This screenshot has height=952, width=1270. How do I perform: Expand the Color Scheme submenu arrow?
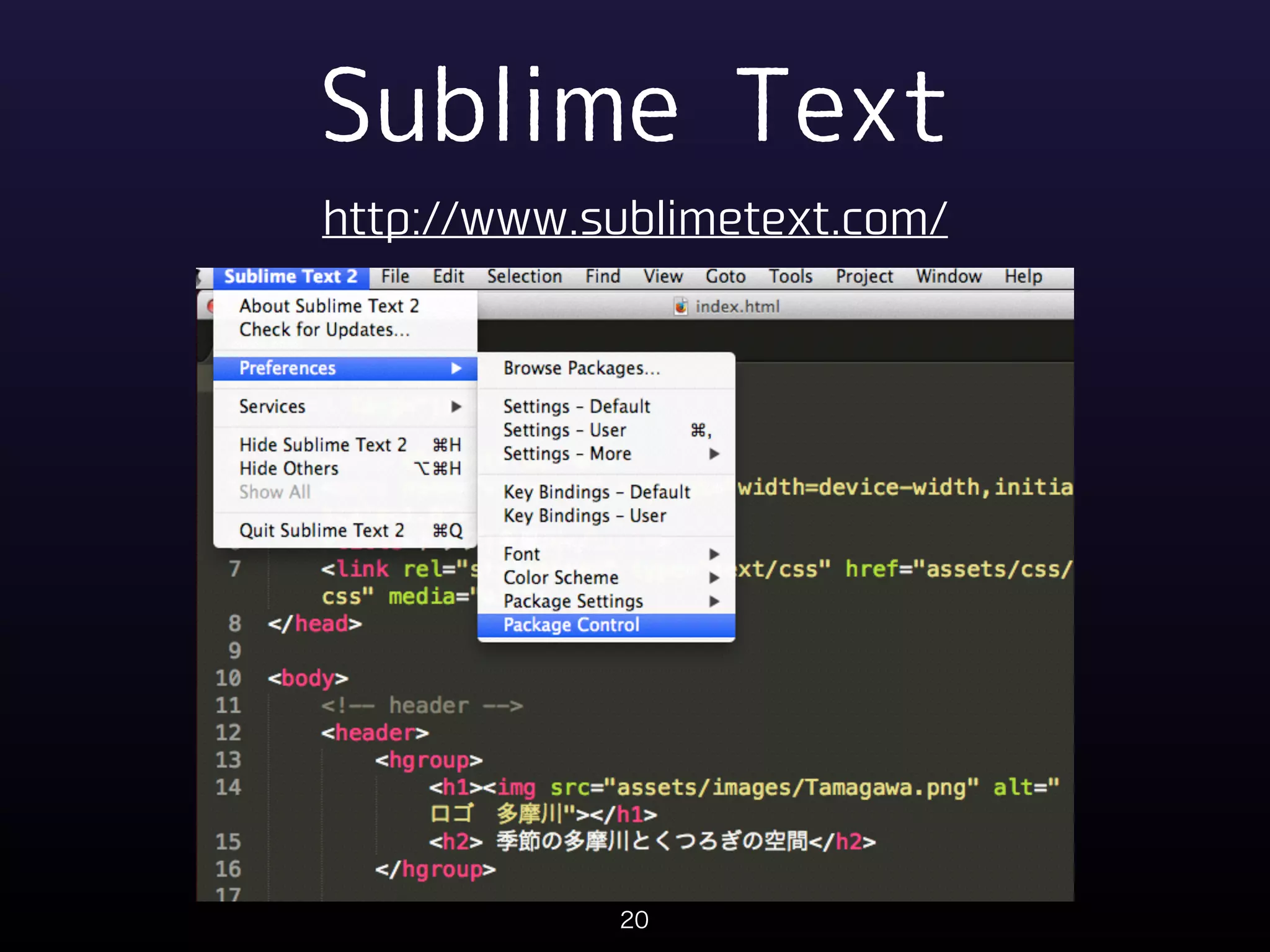click(x=714, y=578)
